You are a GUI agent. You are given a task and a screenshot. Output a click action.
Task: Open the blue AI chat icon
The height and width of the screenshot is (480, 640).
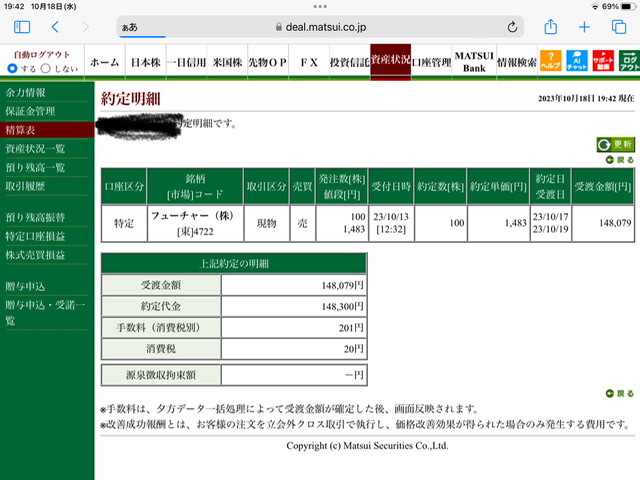tap(577, 61)
